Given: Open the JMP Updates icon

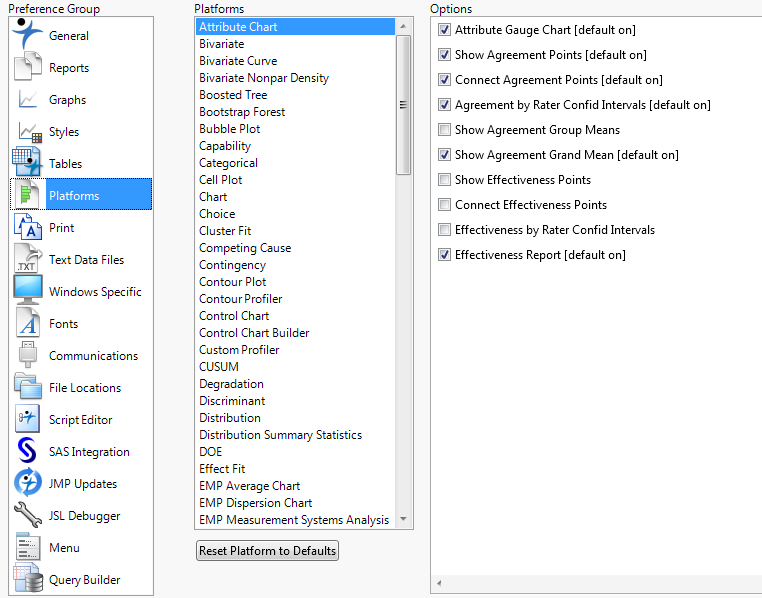Looking at the screenshot, I should pyautogui.click(x=27, y=482).
